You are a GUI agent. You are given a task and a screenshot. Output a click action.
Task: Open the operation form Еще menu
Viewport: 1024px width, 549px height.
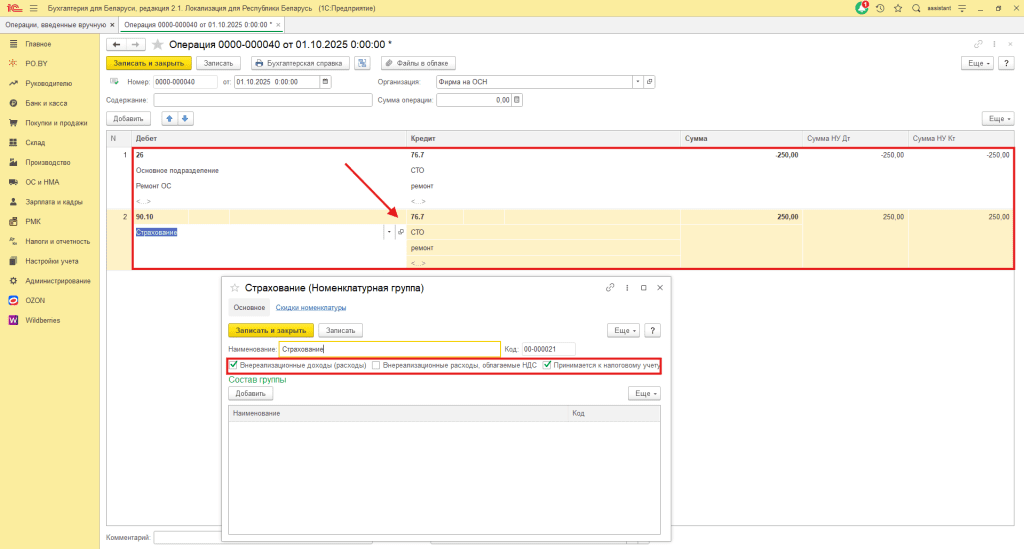[978, 63]
